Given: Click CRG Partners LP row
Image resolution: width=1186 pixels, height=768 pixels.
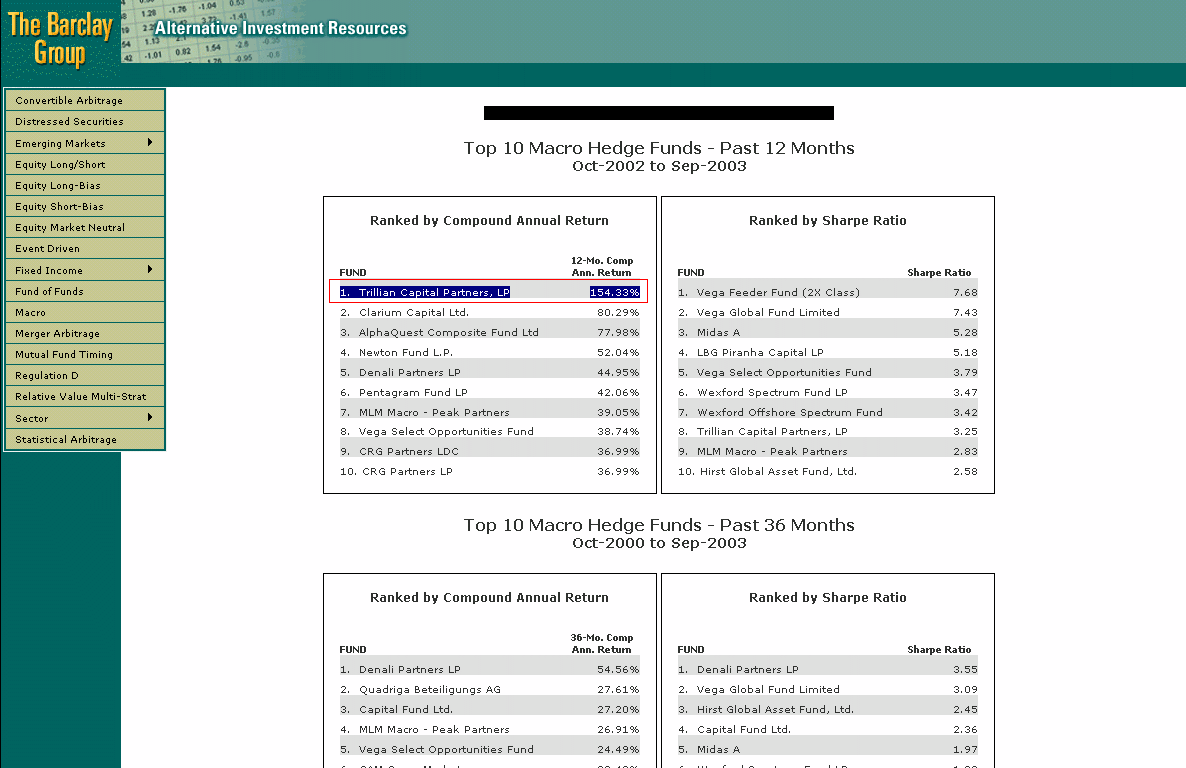Looking at the screenshot, I should 489,471.
